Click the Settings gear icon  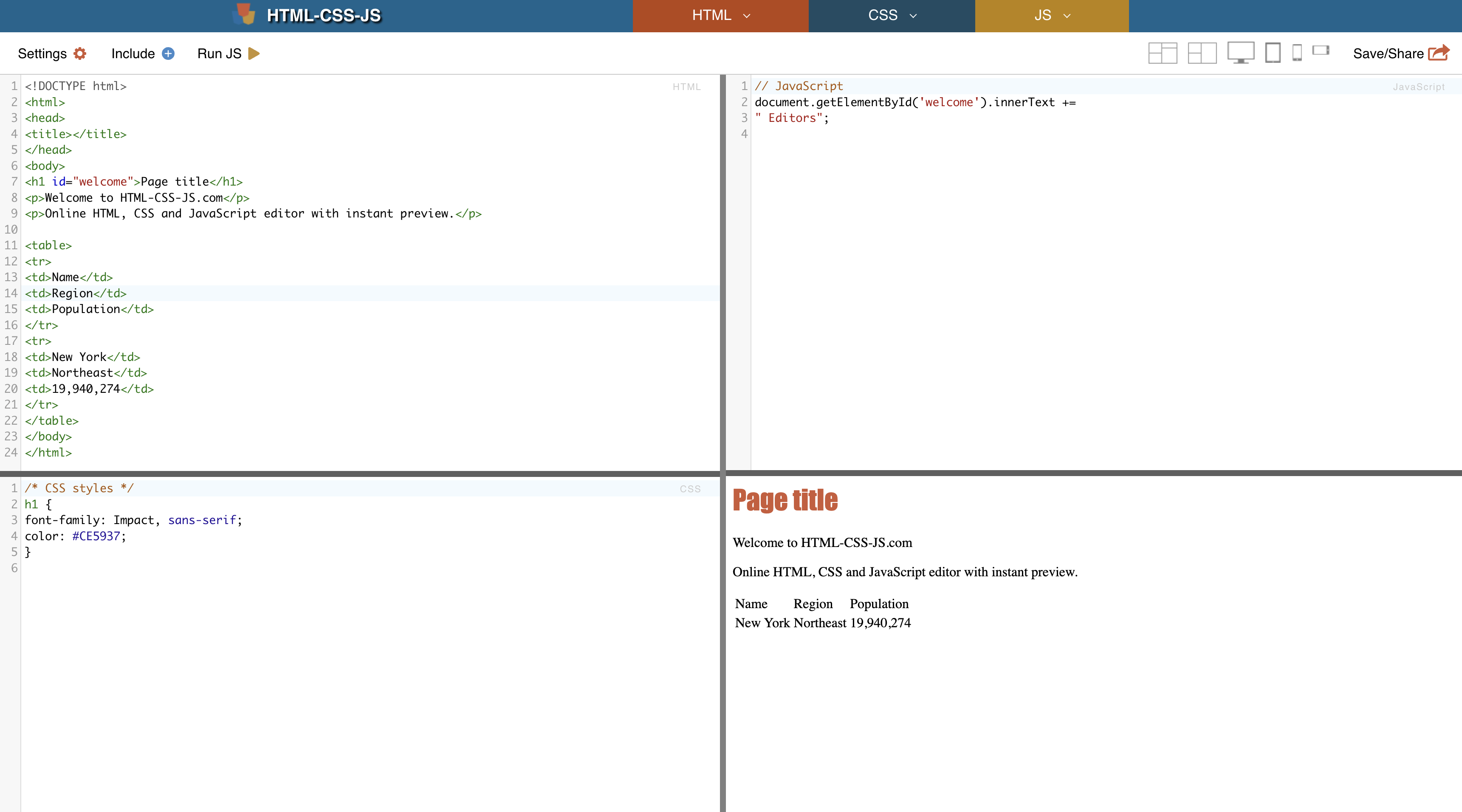click(x=80, y=54)
